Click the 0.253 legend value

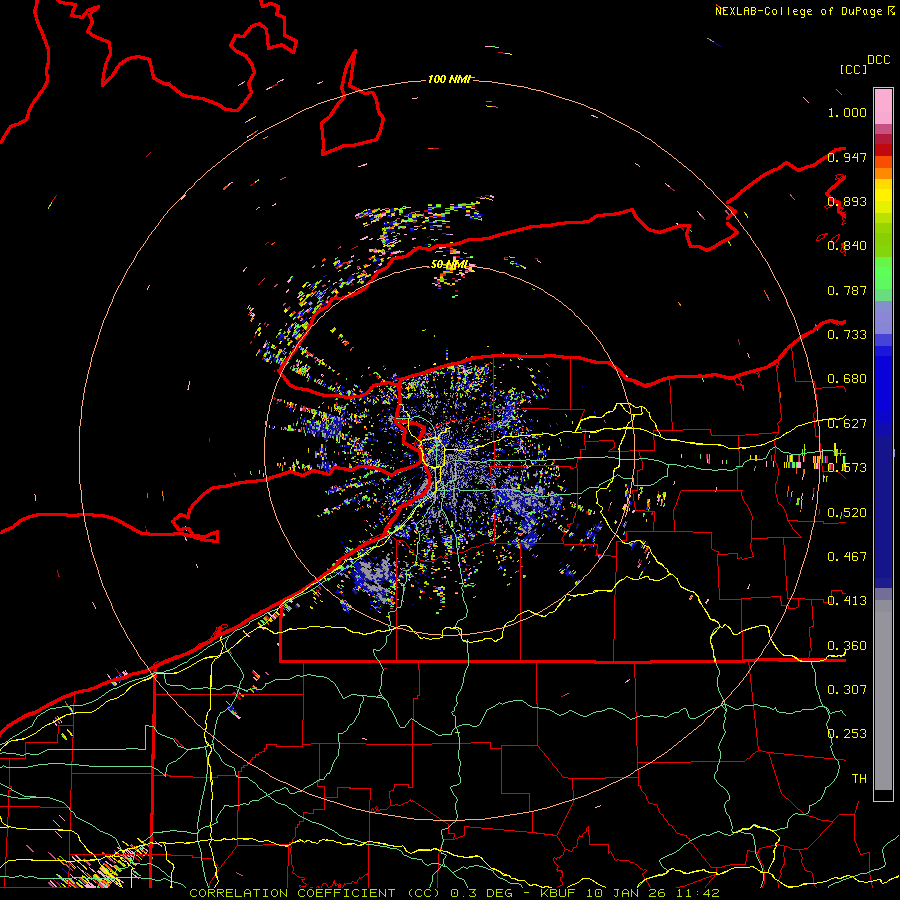click(x=847, y=734)
